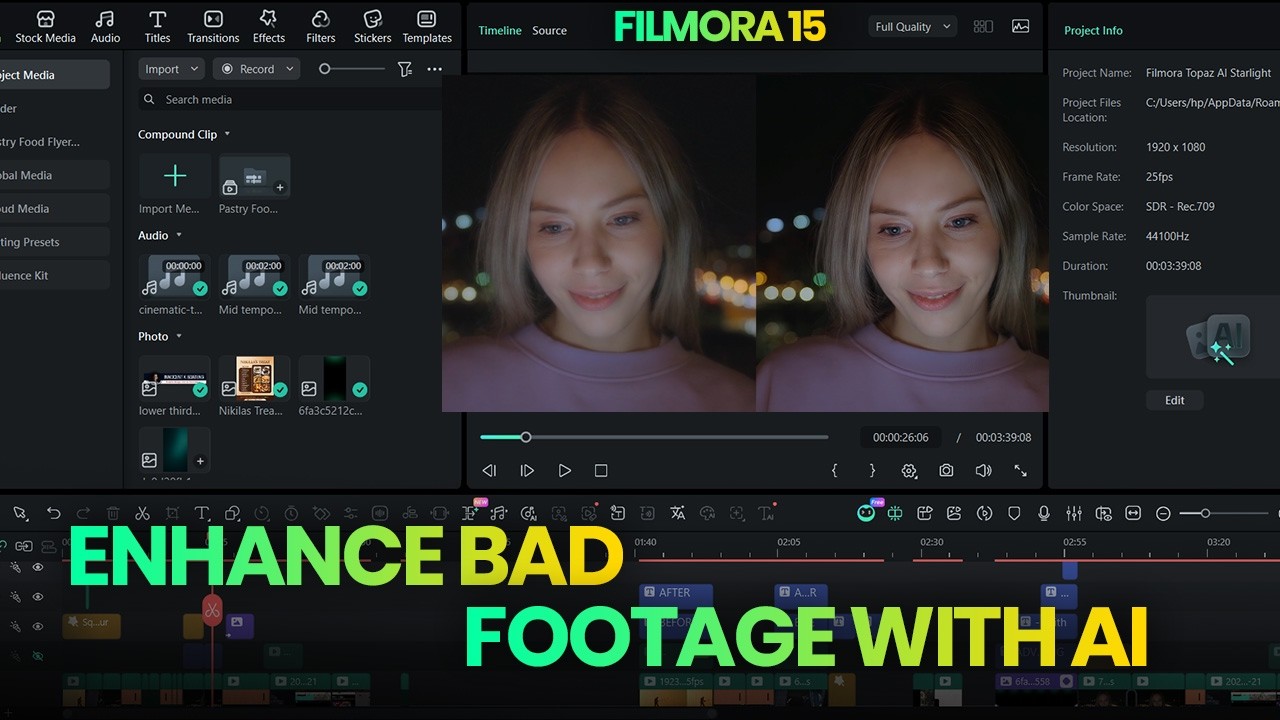Viewport: 1280px width, 720px height.
Task: Click the checkmark badge on cinematic-t... audio
Action: coord(200,288)
